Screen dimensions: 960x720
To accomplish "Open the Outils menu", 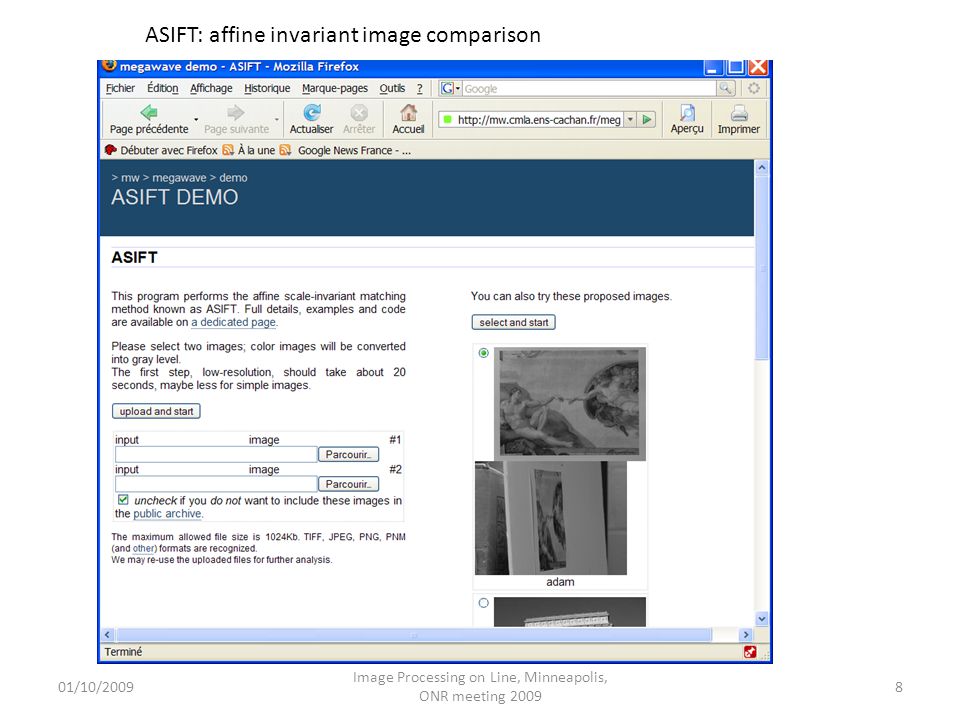I will (392, 88).
